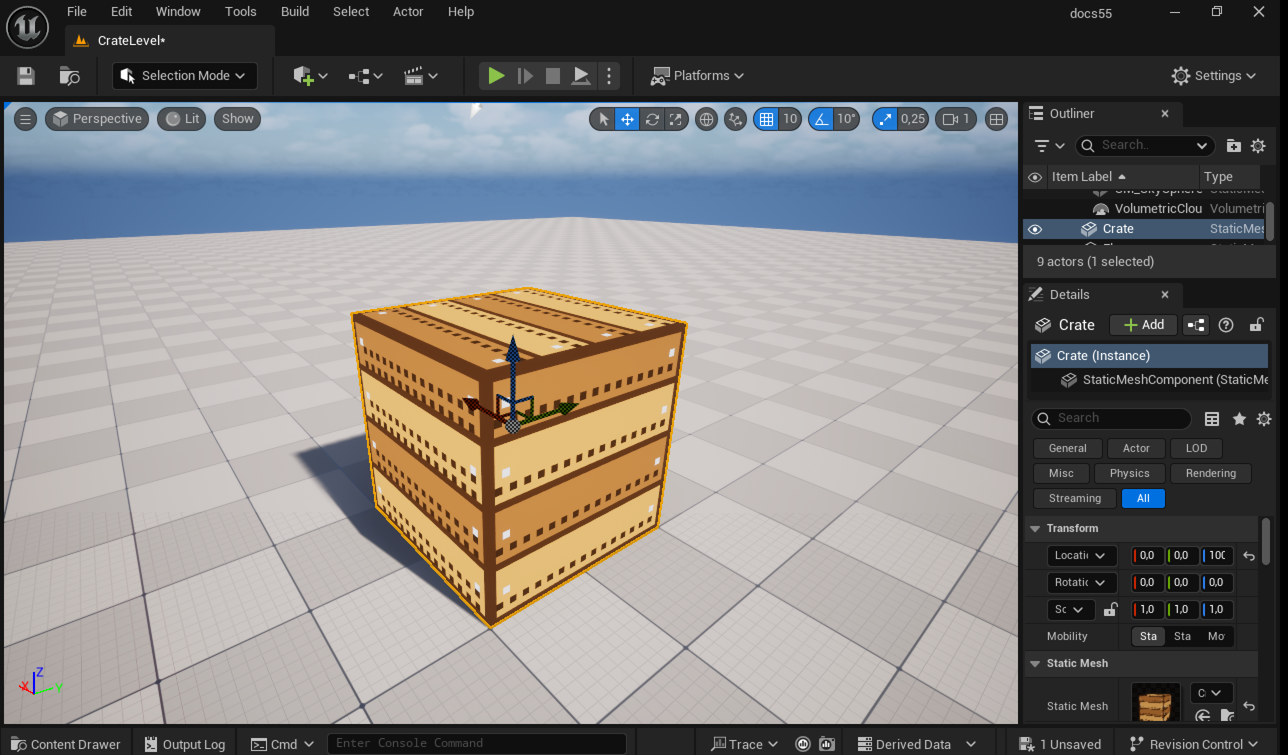Activate the Scale tool in viewport

pos(677,119)
